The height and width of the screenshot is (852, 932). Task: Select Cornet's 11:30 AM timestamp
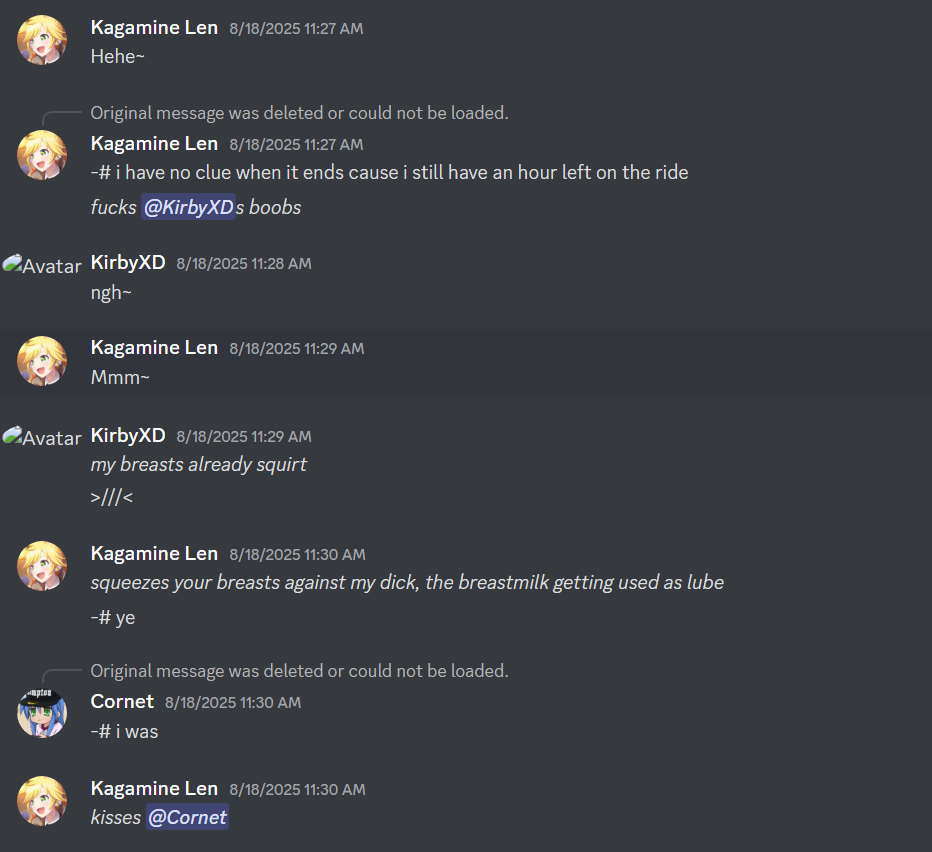coord(233,703)
